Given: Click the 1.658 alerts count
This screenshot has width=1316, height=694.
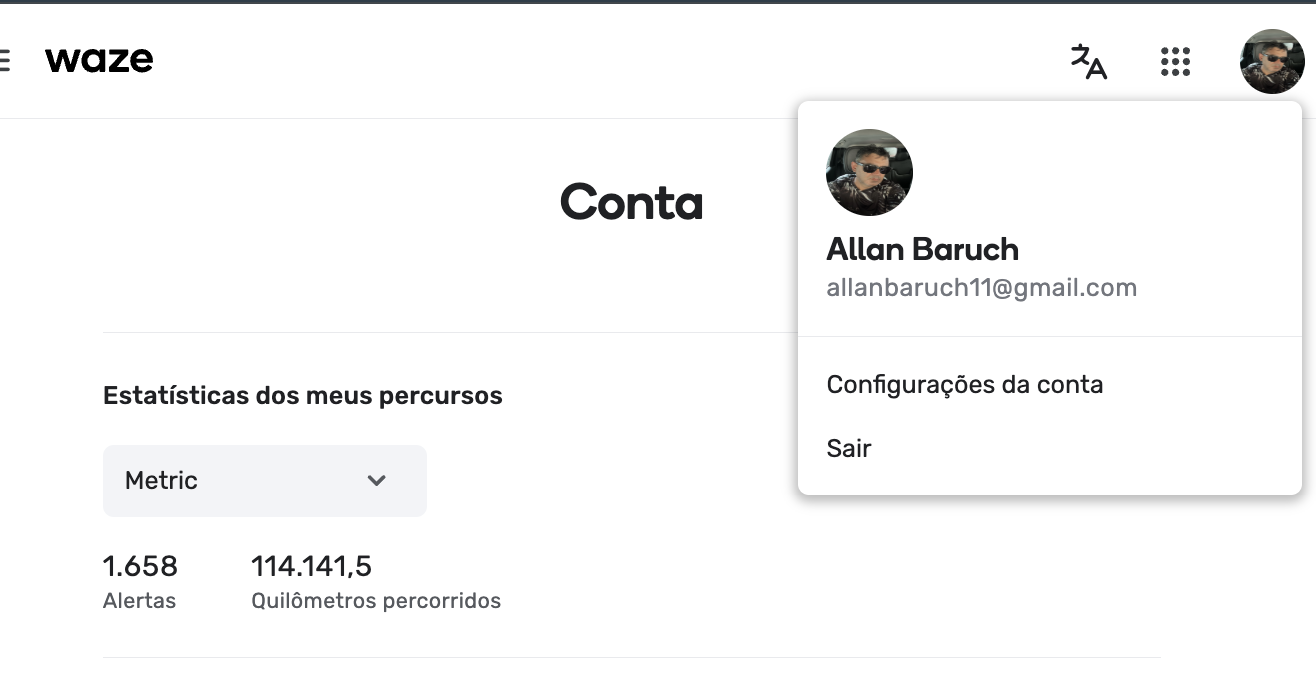Looking at the screenshot, I should point(140,567).
